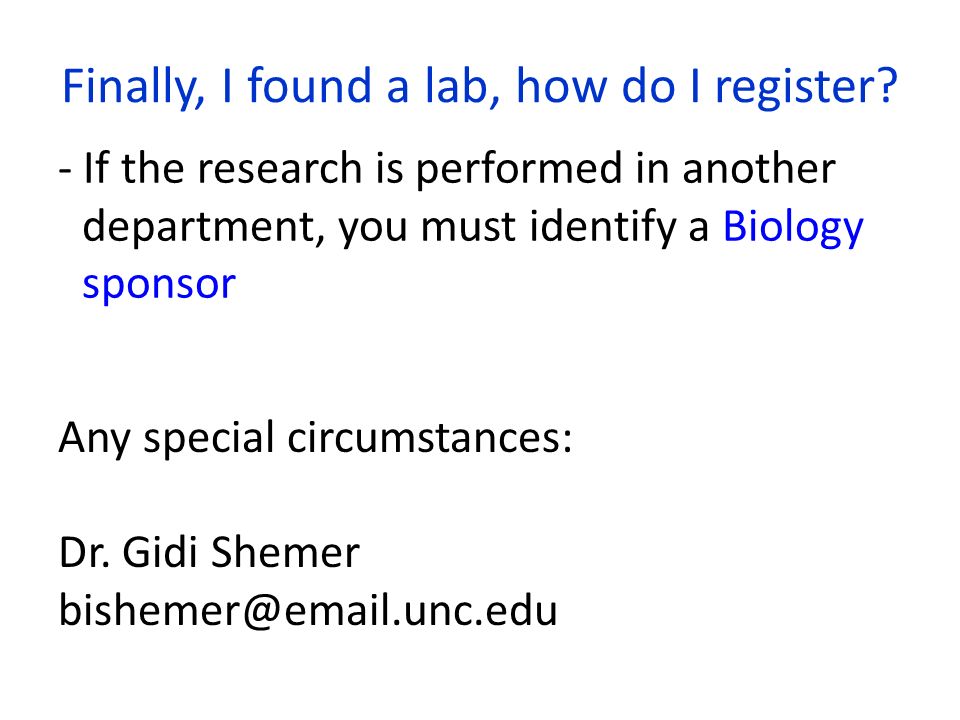Click the word 'Shemer' in the name
The width and height of the screenshot is (960, 720).
click(x=285, y=552)
